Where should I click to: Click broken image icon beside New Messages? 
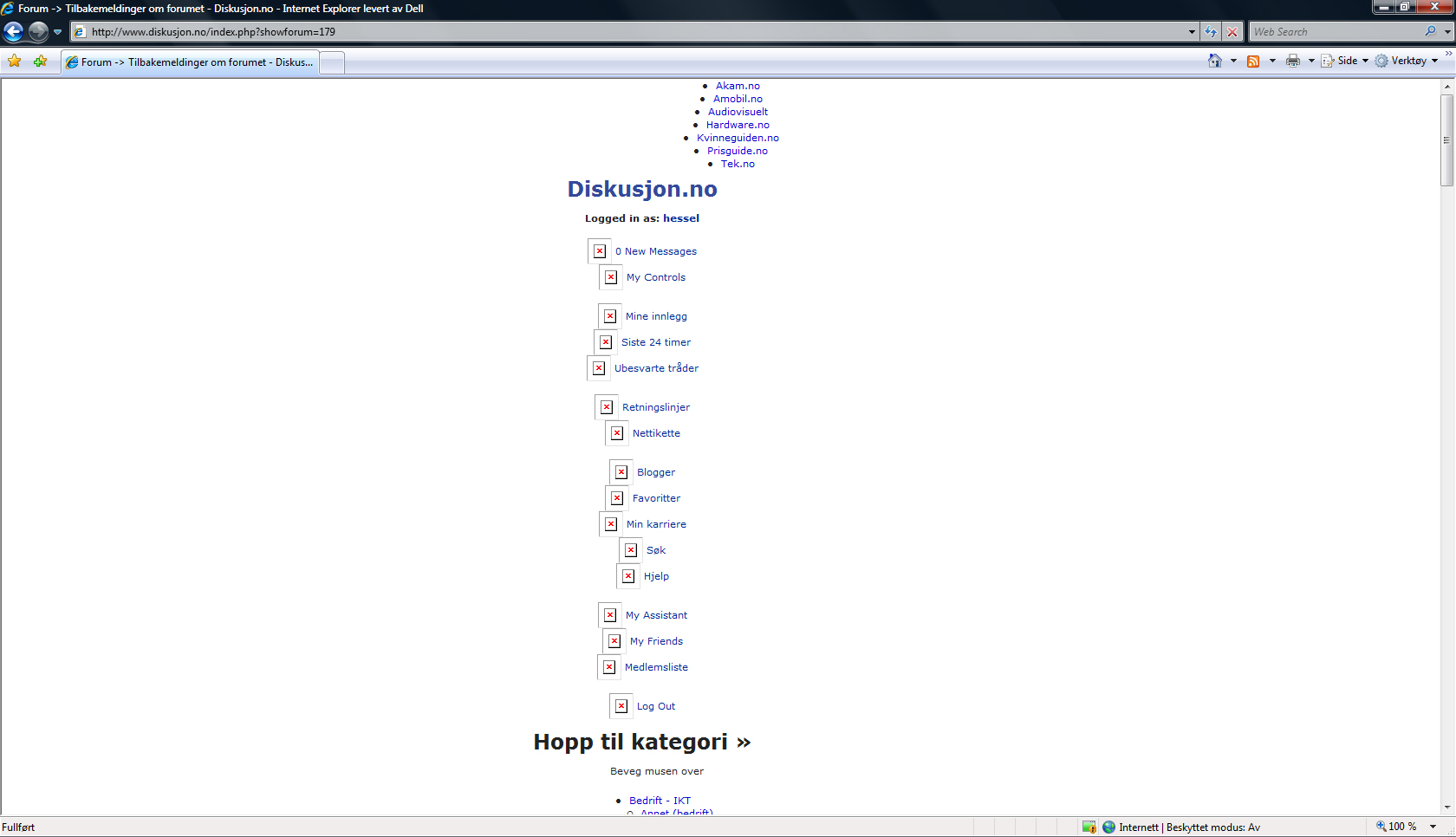(x=600, y=251)
